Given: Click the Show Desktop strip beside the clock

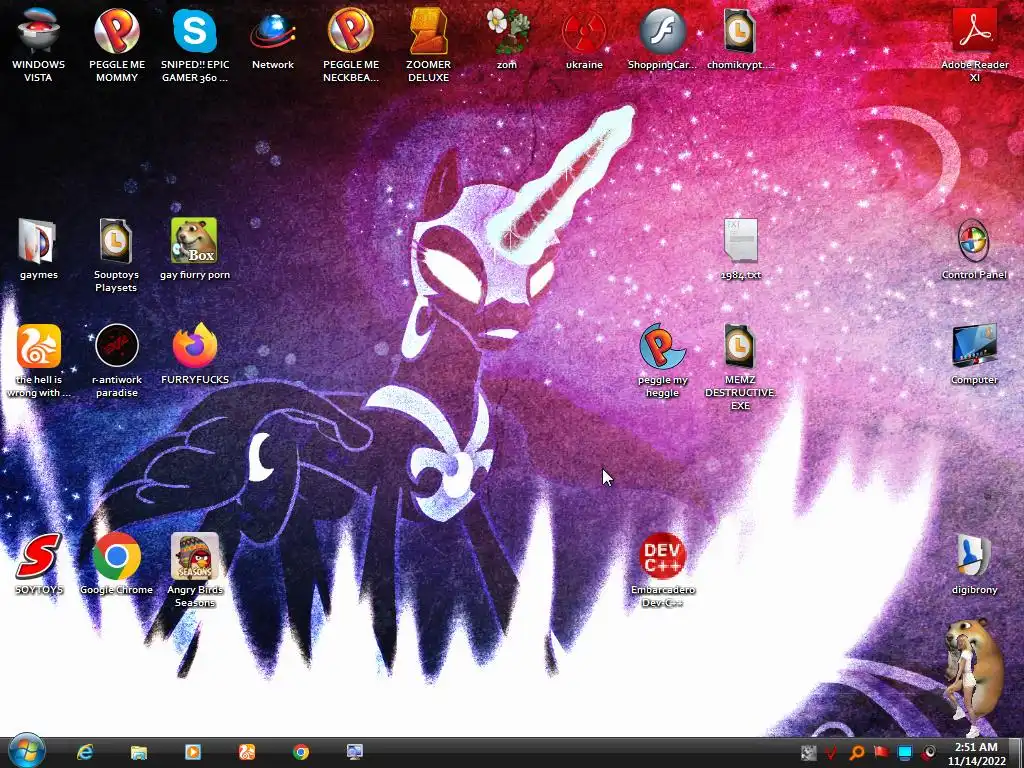Looking at the screenshot, I should 1016,753.
